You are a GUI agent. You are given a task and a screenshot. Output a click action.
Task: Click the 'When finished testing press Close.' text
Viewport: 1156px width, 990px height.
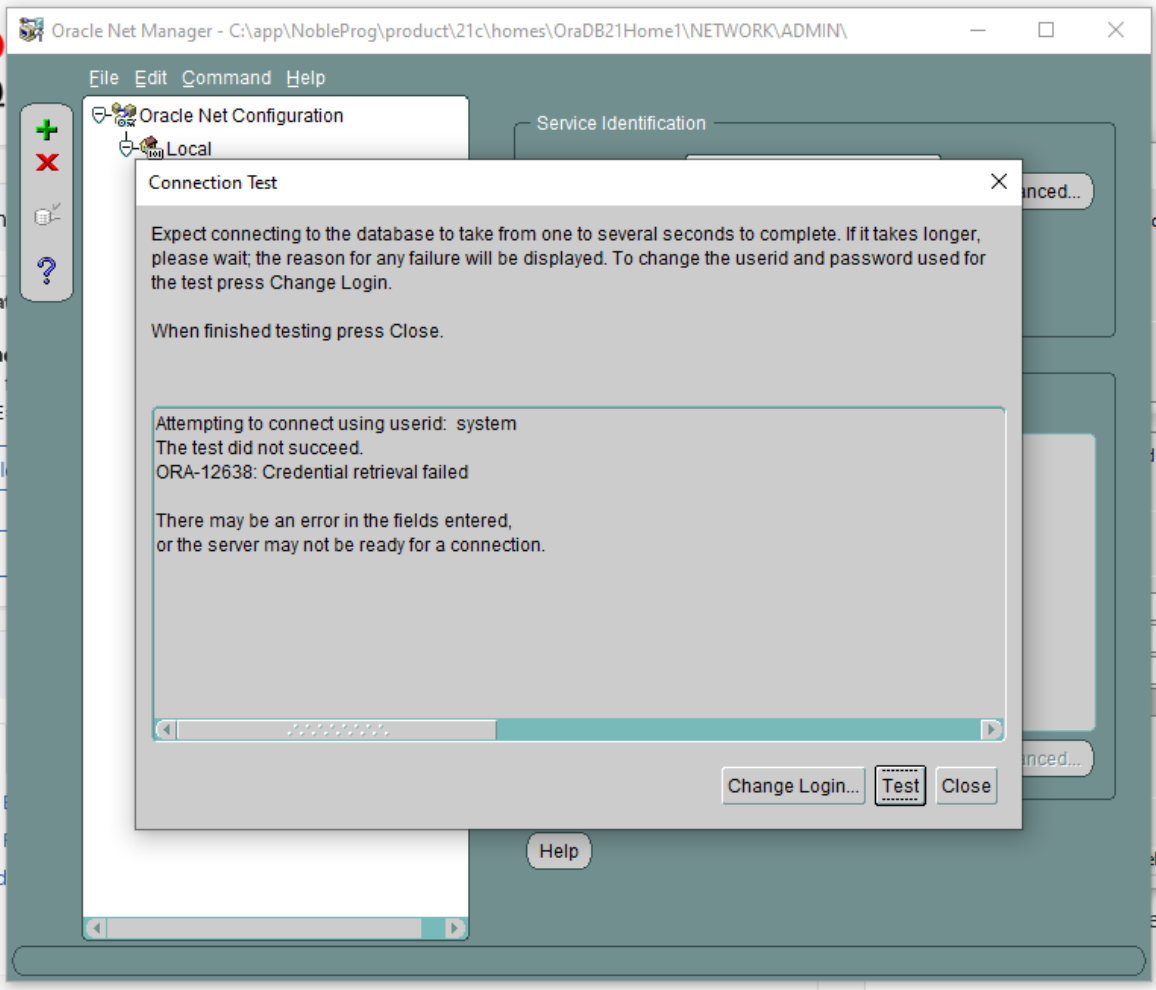[x=297, y=331]
